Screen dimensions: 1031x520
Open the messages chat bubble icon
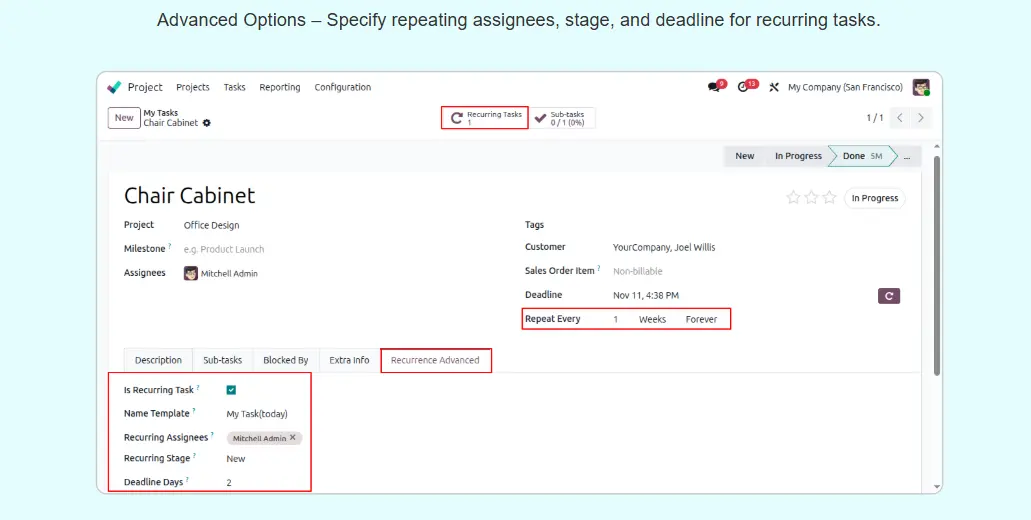click(714, 87)
